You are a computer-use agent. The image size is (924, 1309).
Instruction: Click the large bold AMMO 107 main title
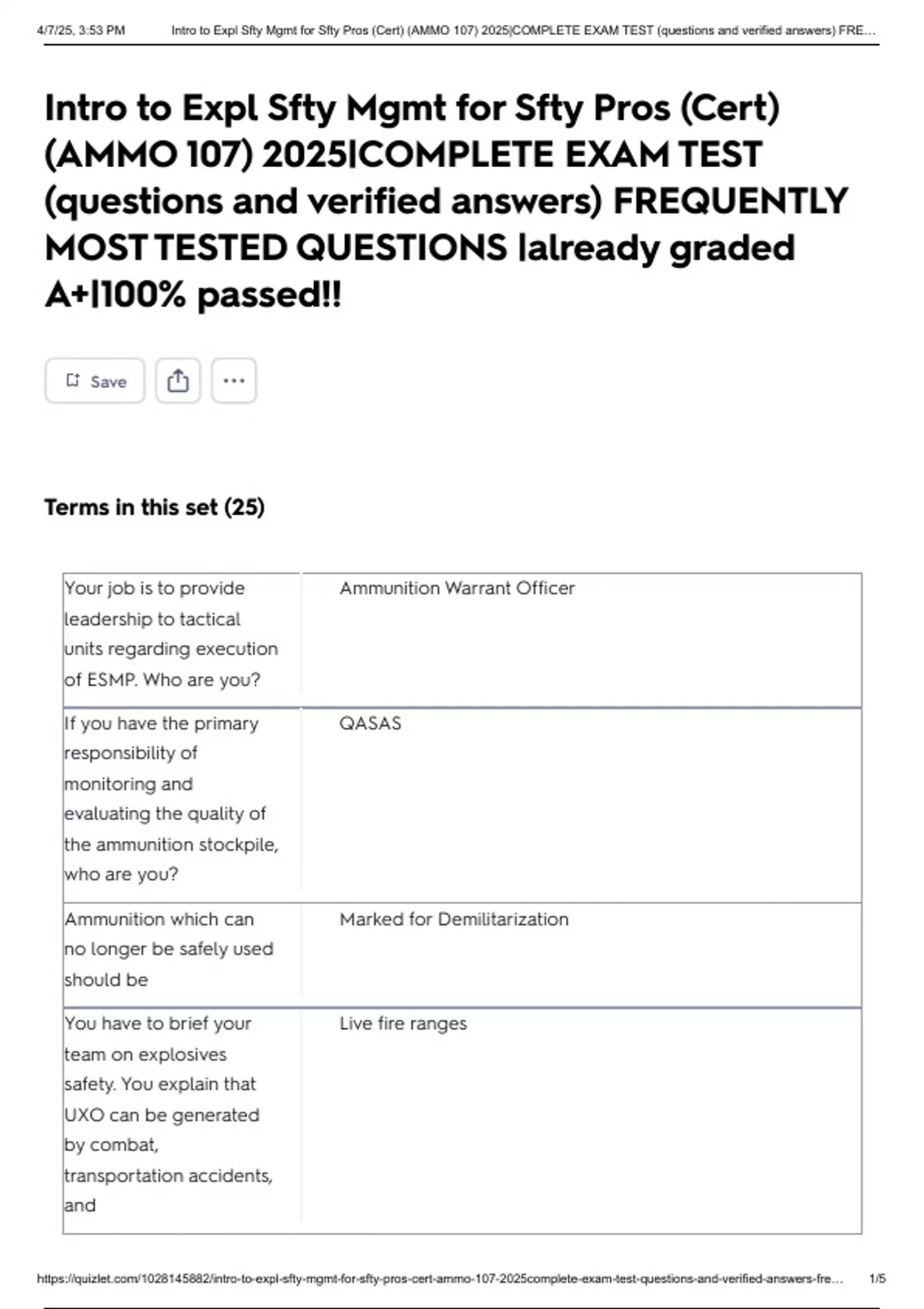click(x=445, y=200)
